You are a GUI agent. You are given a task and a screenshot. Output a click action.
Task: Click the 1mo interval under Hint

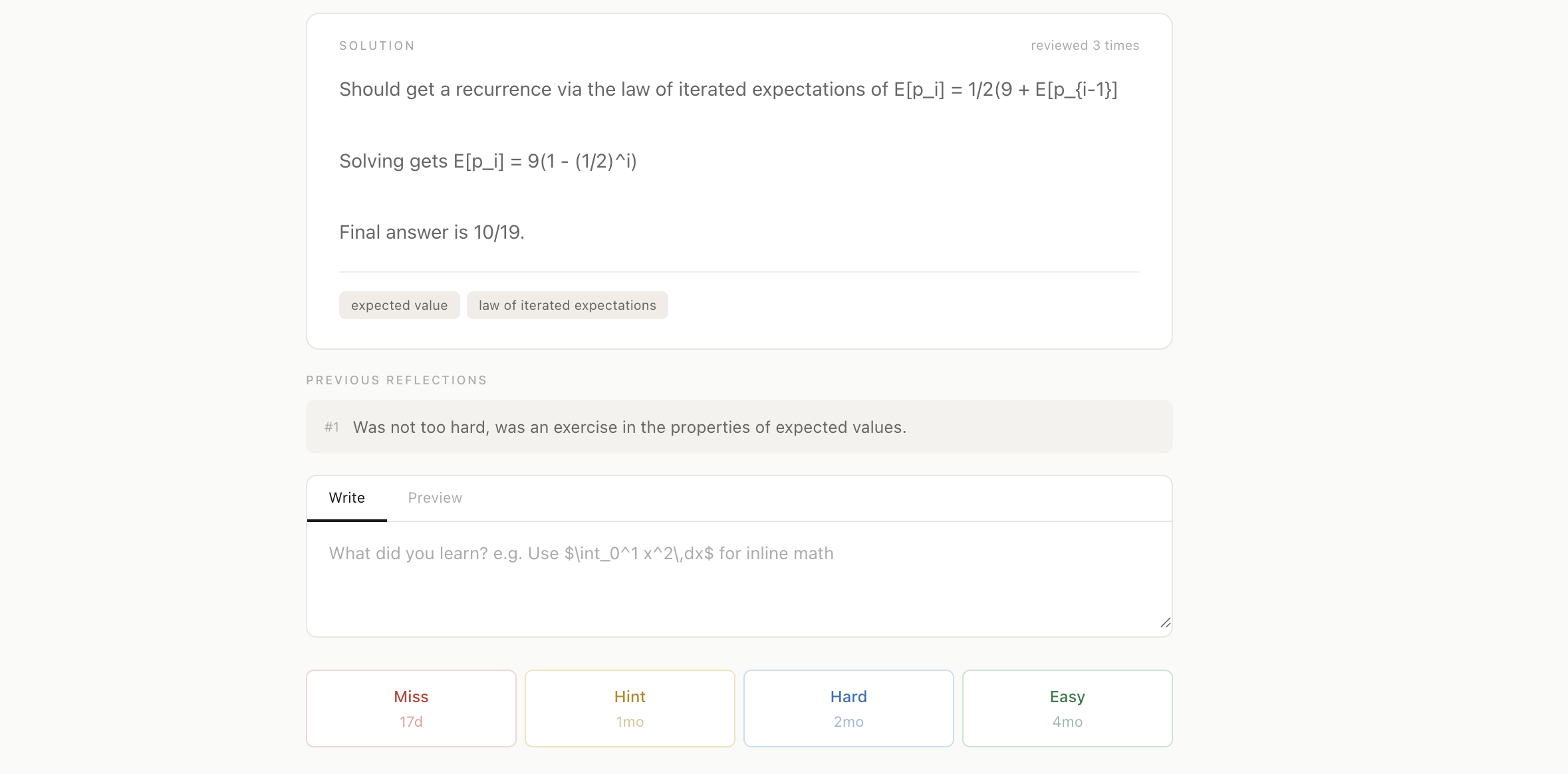pos(629,722)
